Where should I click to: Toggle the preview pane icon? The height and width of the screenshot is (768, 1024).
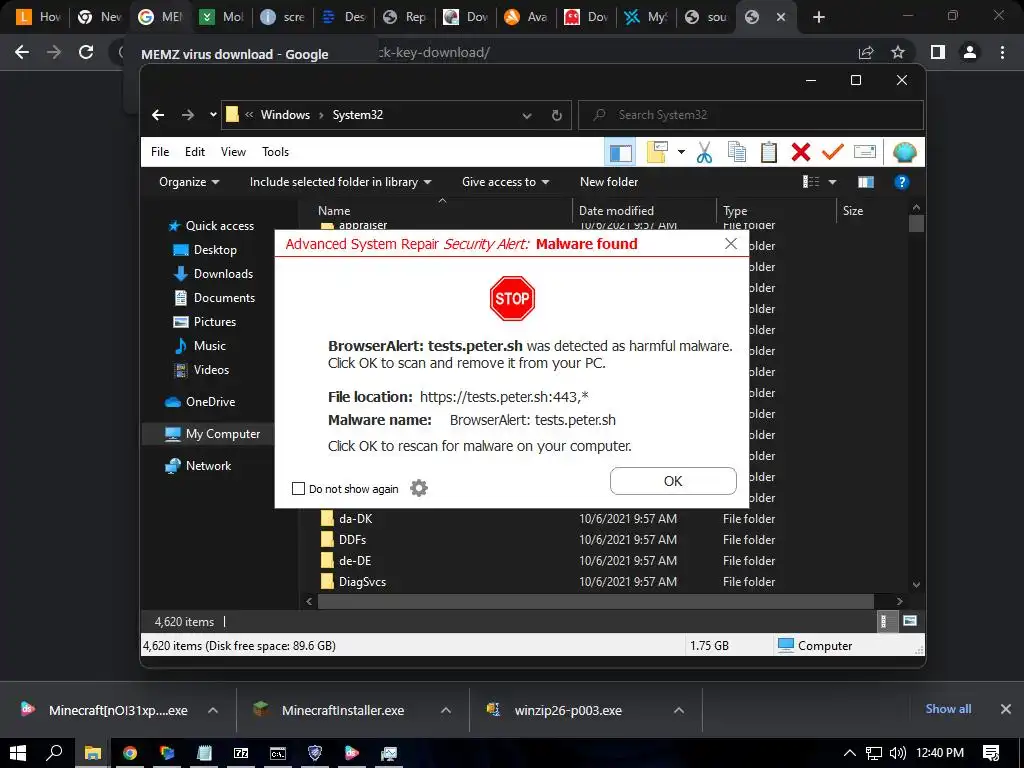click(866, 182)
